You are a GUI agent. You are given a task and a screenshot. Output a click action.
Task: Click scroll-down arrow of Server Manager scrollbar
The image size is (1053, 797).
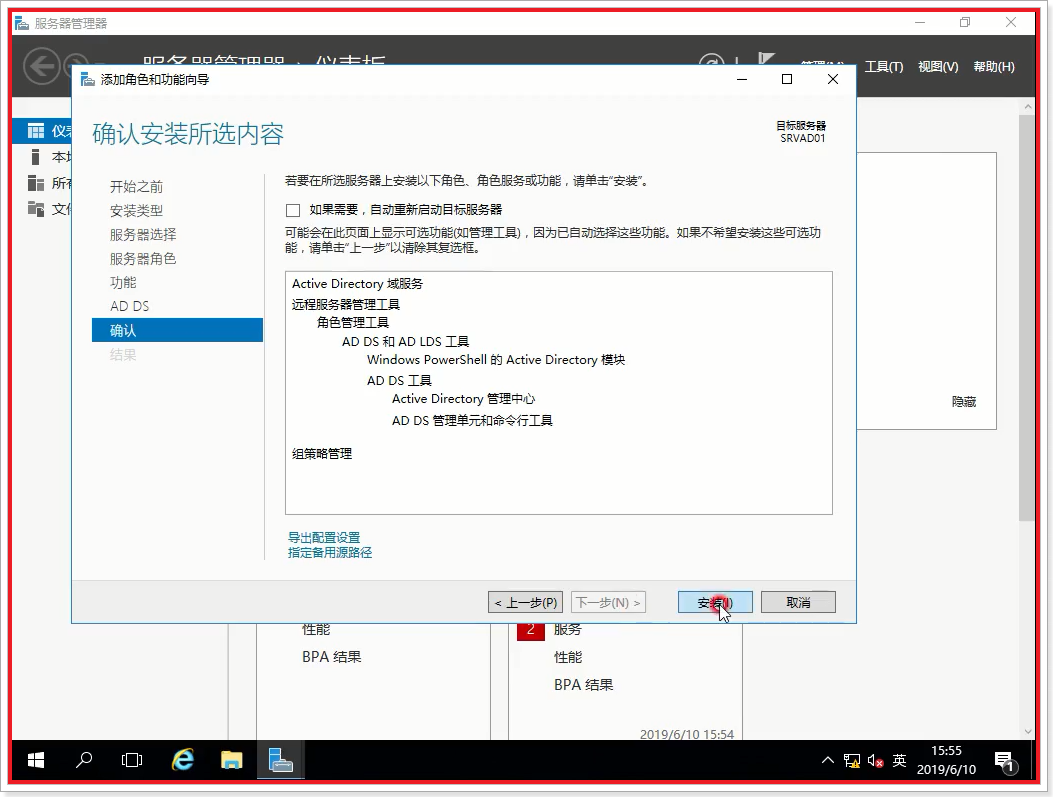pos(1027,732)
